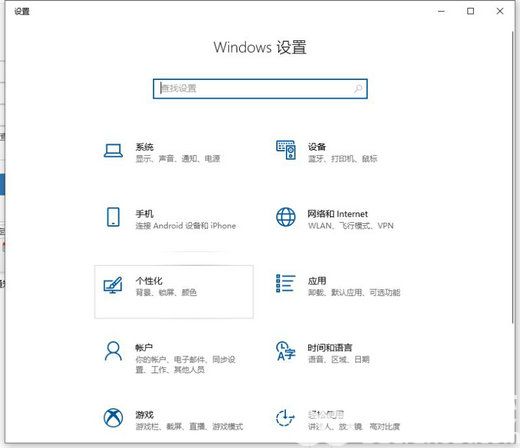Click the 应用 heading text
Screen dimensions: 520x448
(x=317, y=281)
